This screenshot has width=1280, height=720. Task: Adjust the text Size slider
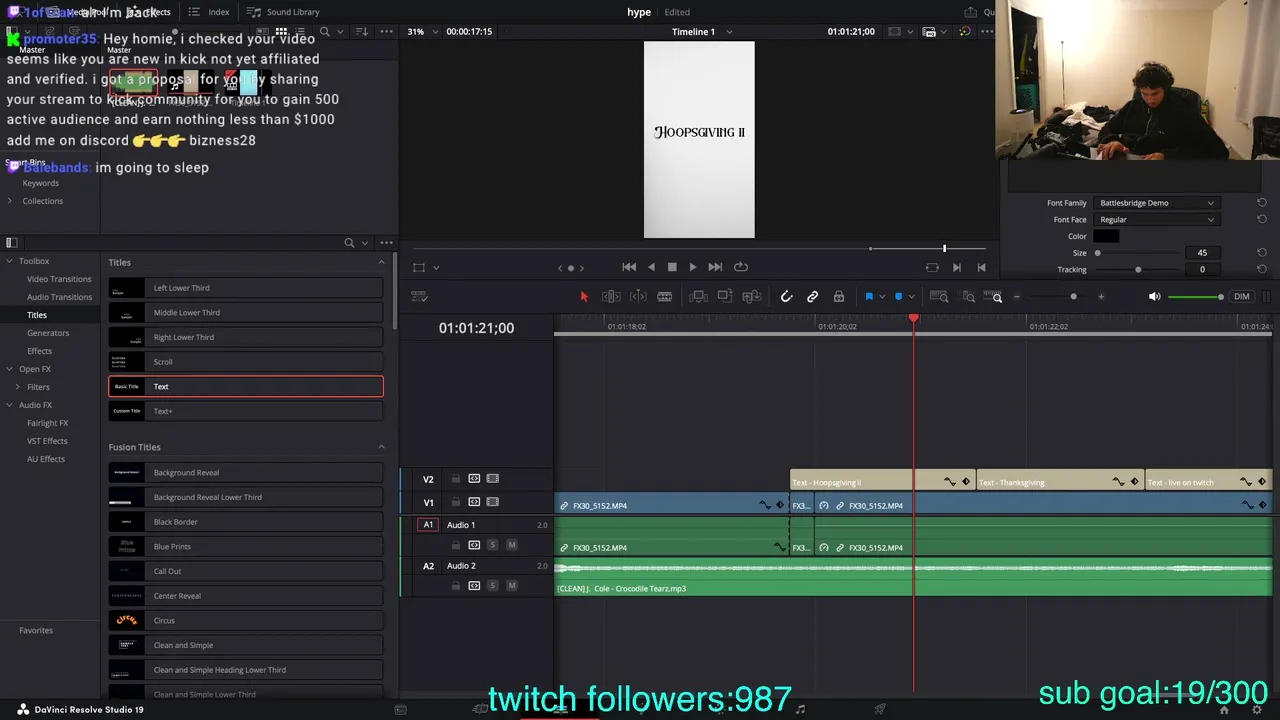point(1097,253)
